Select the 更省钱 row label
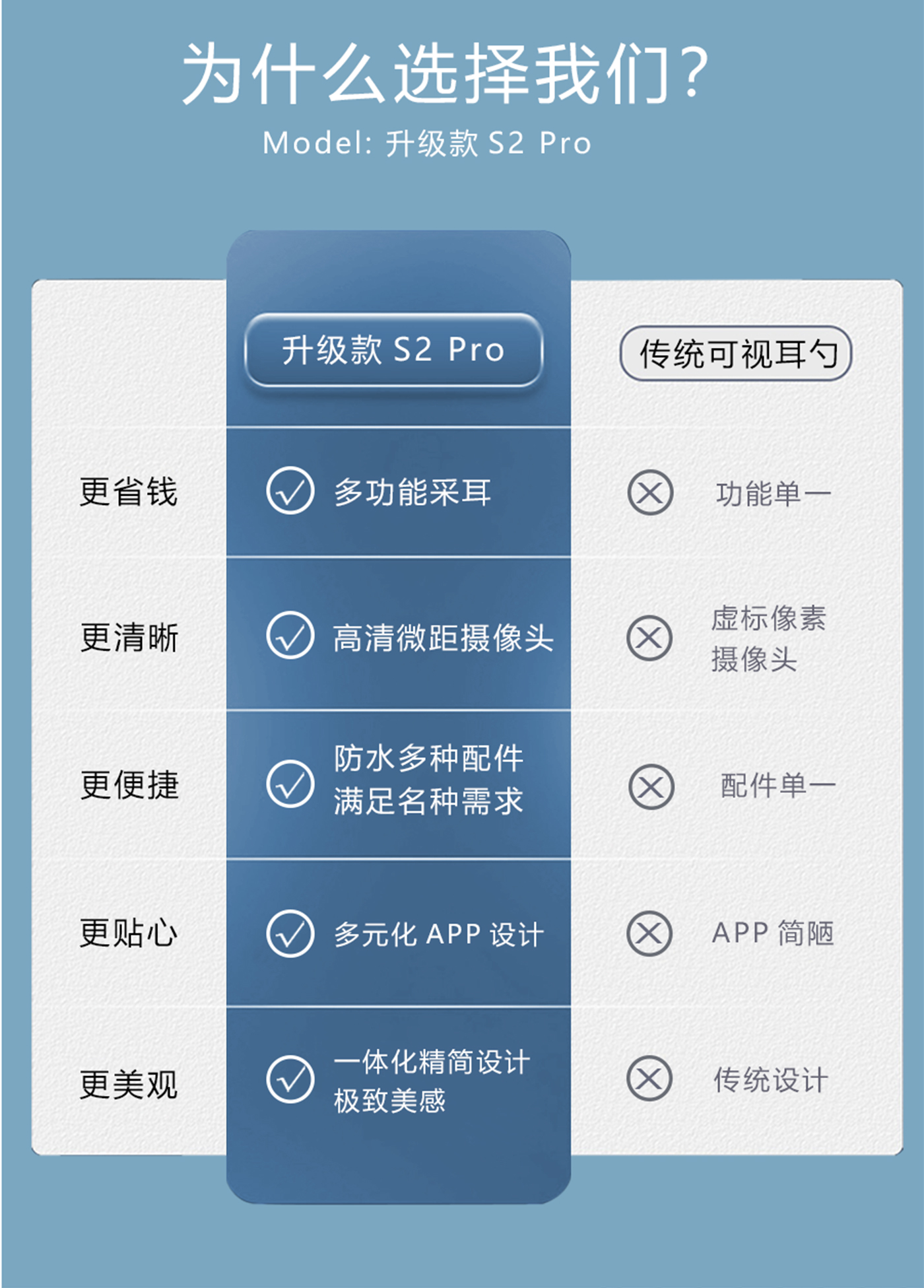 129,492
